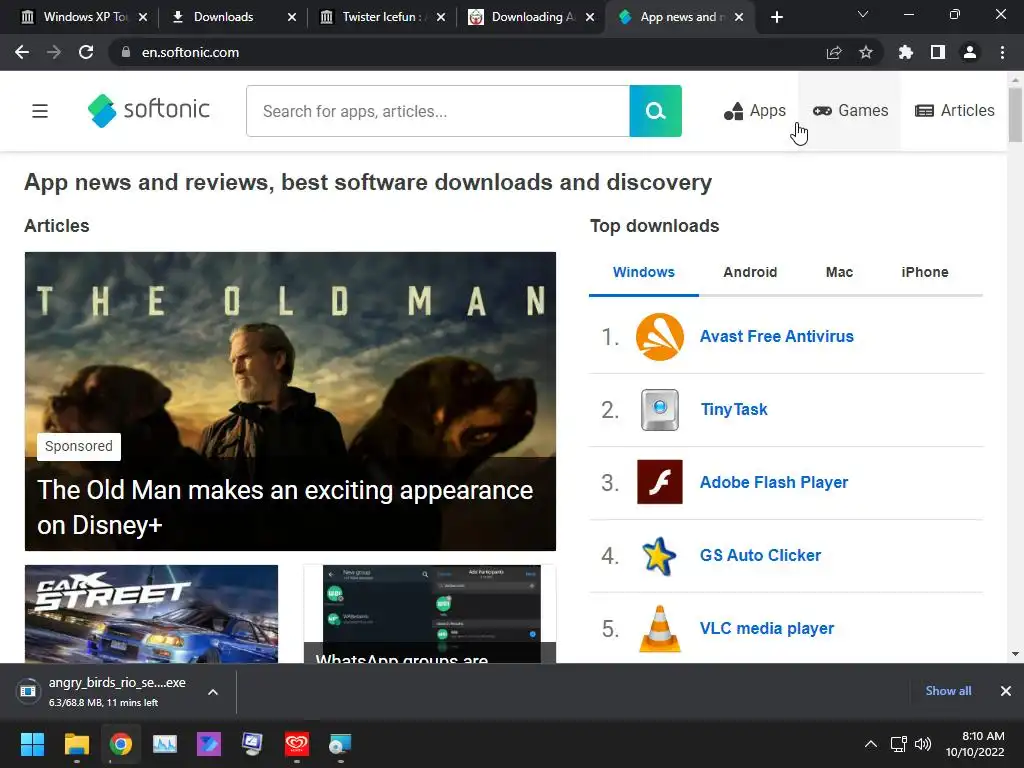Open the Avast Free Antivirus link

click(x=776, y=336)
